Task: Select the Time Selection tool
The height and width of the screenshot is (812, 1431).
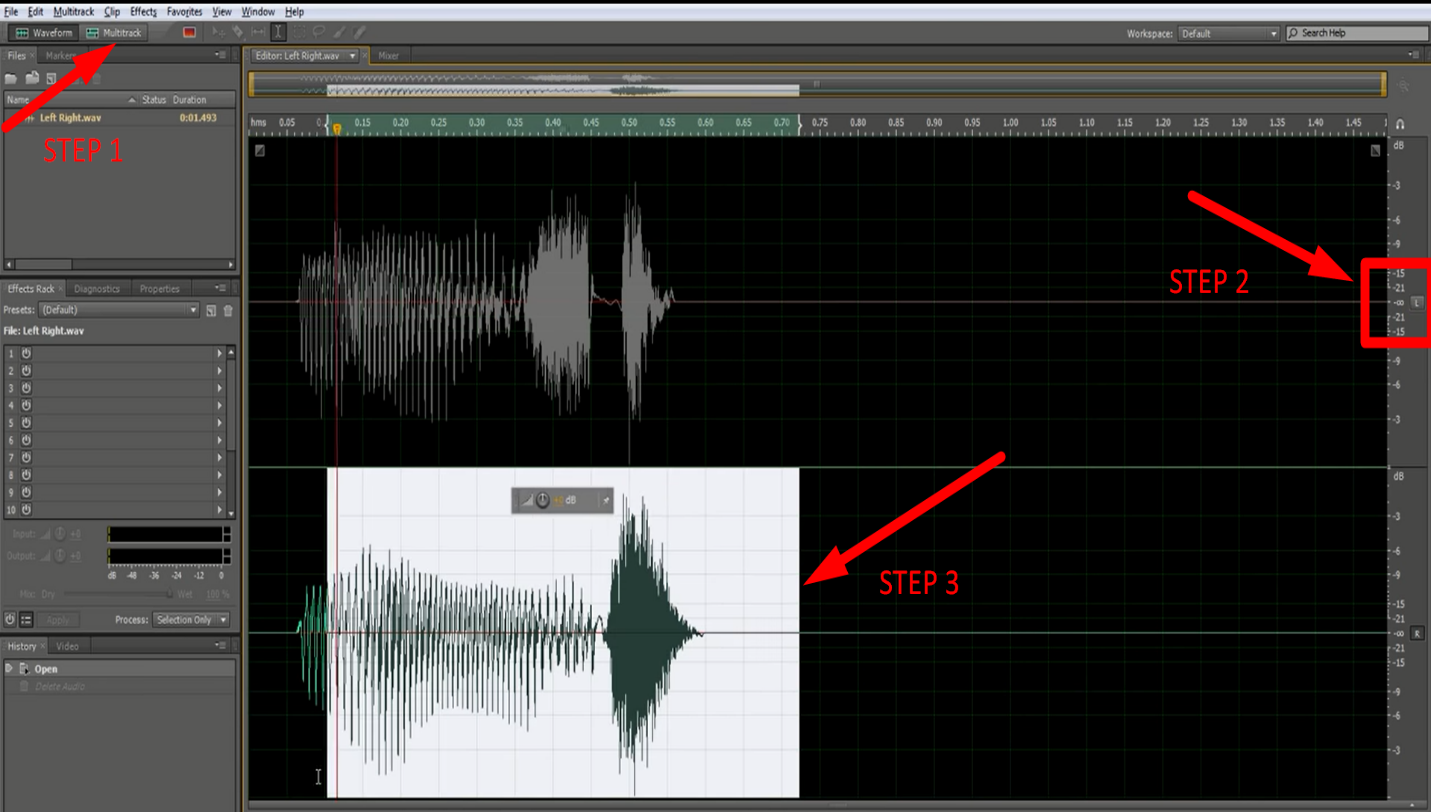Action: coord(278,32)
